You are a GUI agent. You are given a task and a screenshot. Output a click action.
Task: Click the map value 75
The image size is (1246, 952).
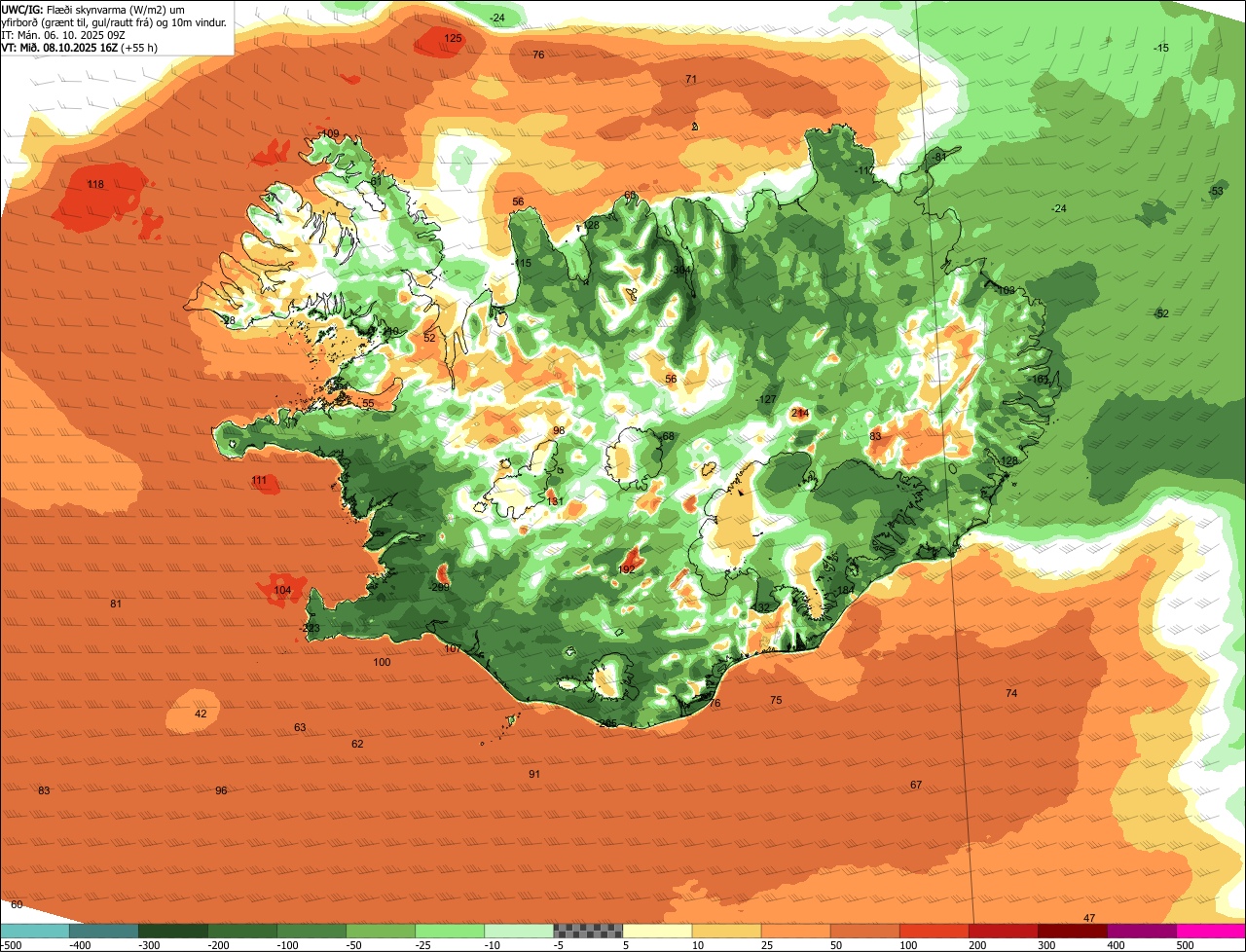point(776,700)
